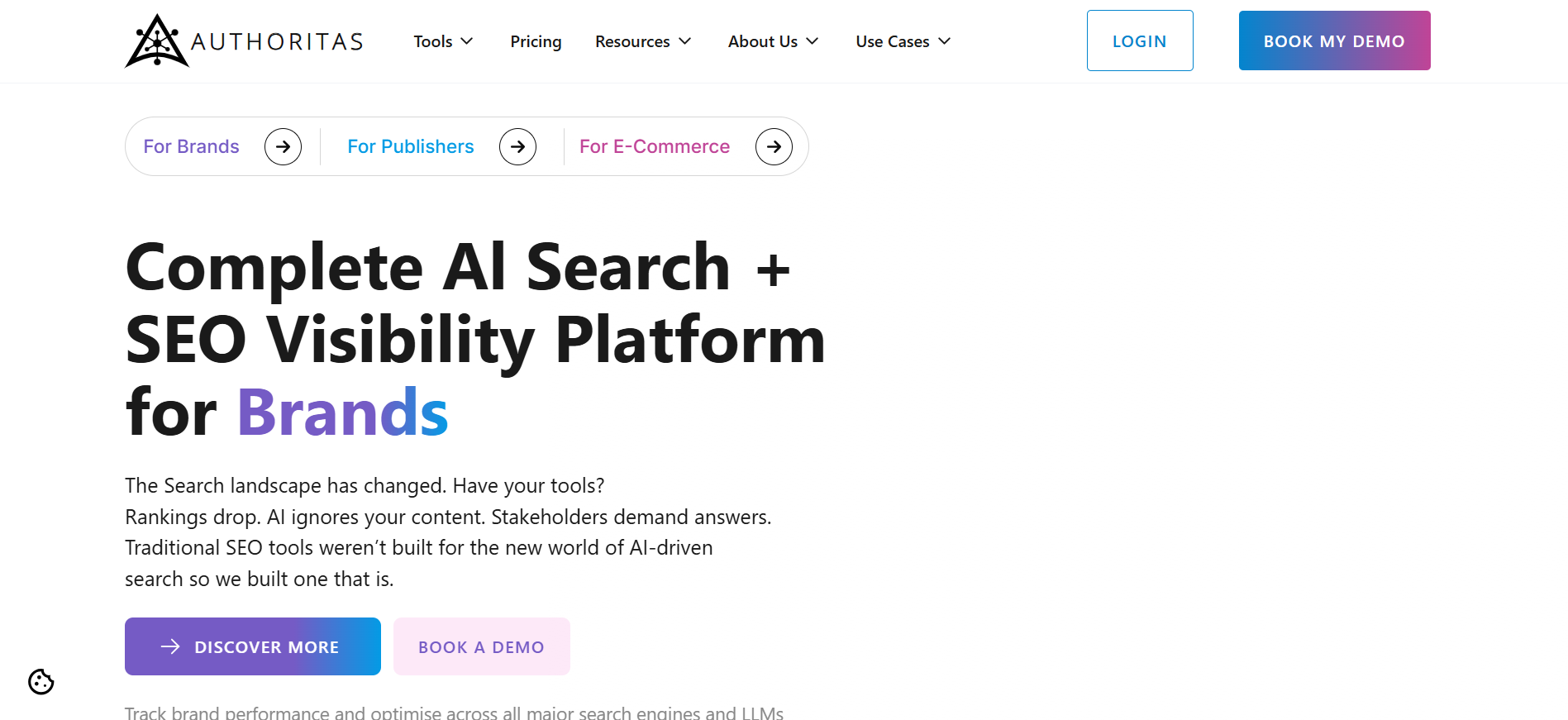1568x720 pixels.
Task: Click the arrow icon beside For Publishers
Action: (517, 146)
